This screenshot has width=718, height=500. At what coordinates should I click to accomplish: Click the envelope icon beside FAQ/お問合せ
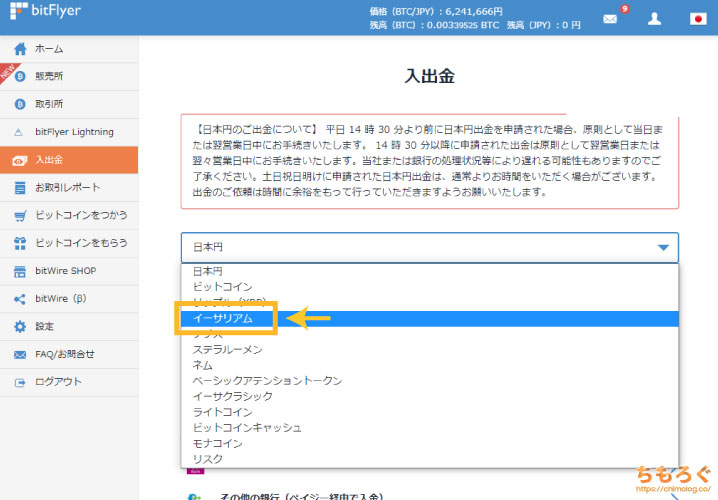click(20, 355)
